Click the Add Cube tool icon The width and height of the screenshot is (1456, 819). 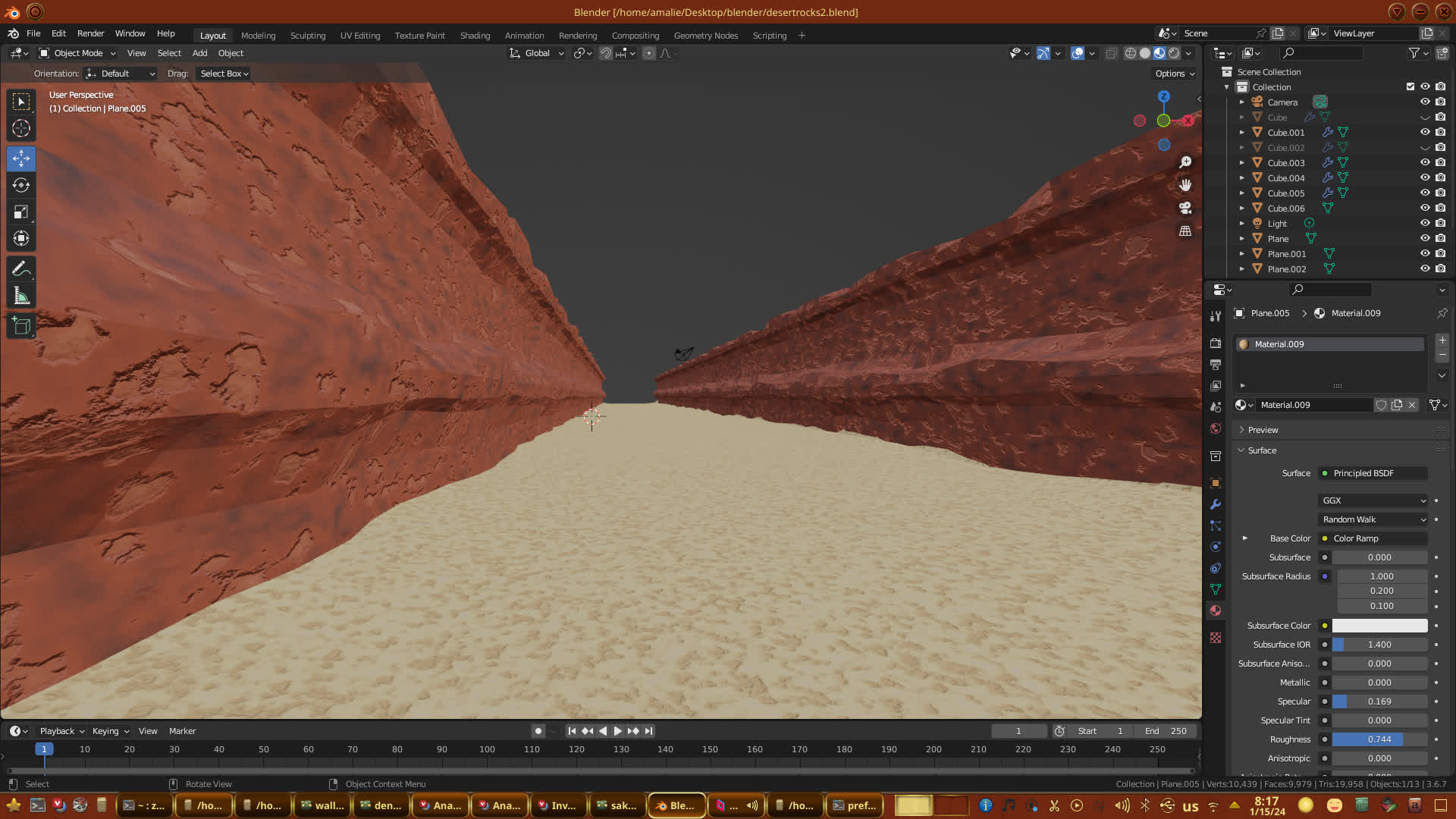tap(21, 327)
